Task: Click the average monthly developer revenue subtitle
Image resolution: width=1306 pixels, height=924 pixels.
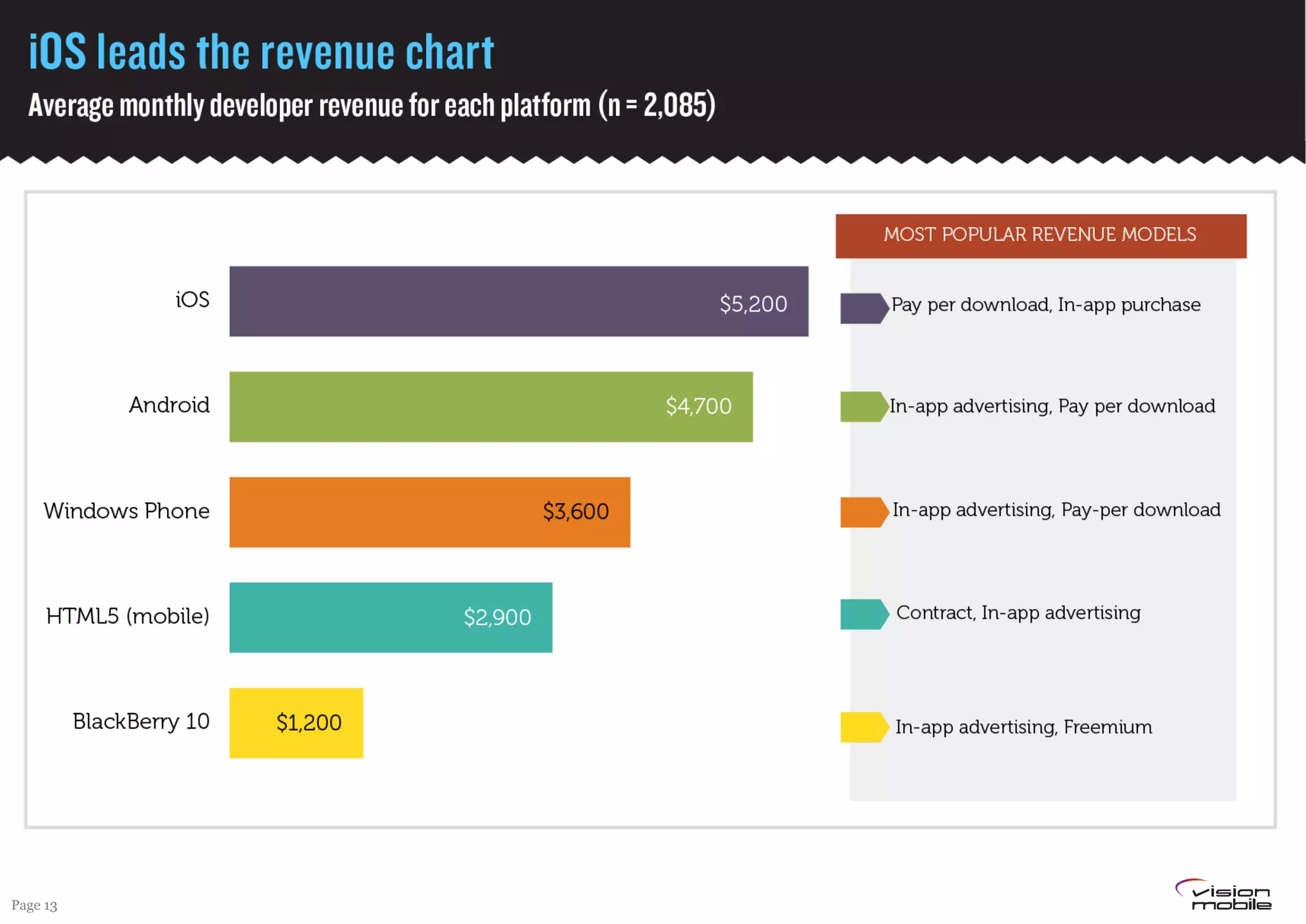Action: pos(372,106)
